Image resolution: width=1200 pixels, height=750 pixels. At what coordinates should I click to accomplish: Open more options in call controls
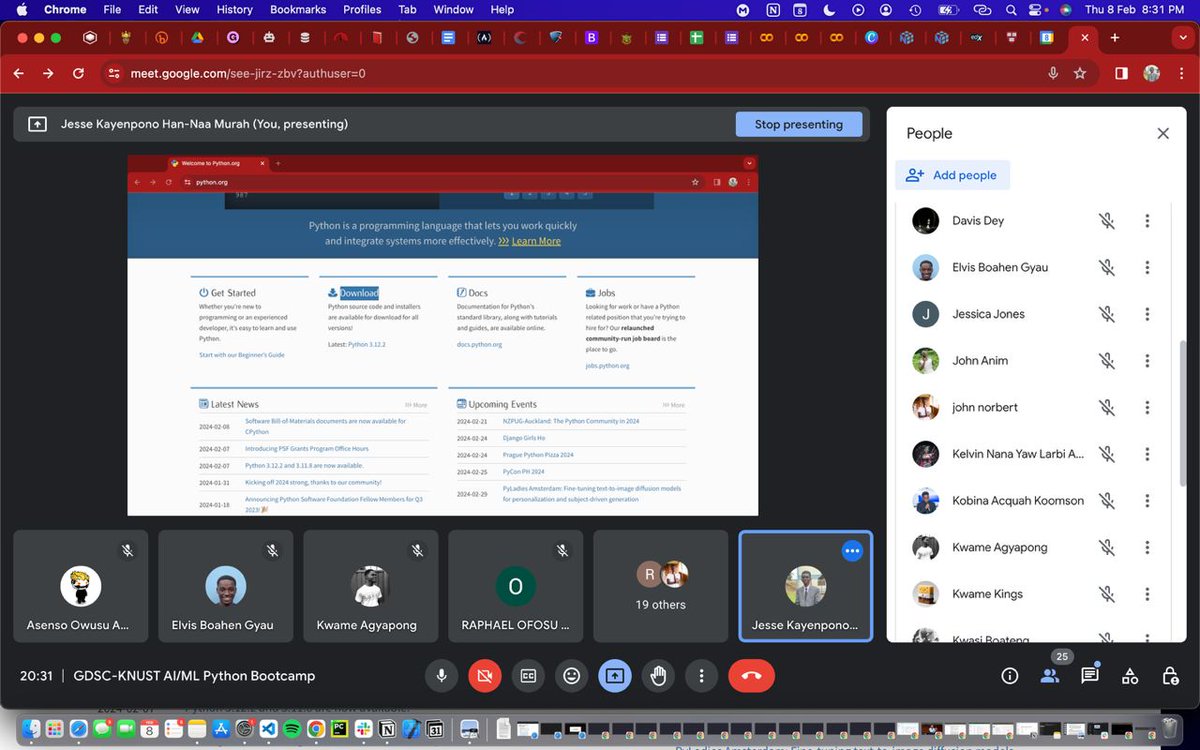click(702, 676)
